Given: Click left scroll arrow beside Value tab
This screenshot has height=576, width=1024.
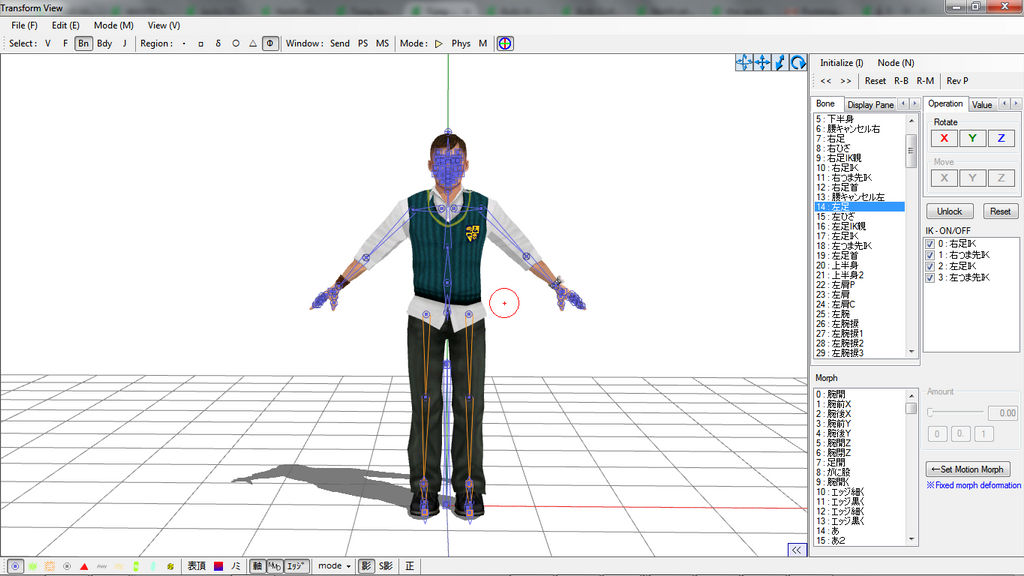Looking at the screenshot, I should coord(1004,104).
